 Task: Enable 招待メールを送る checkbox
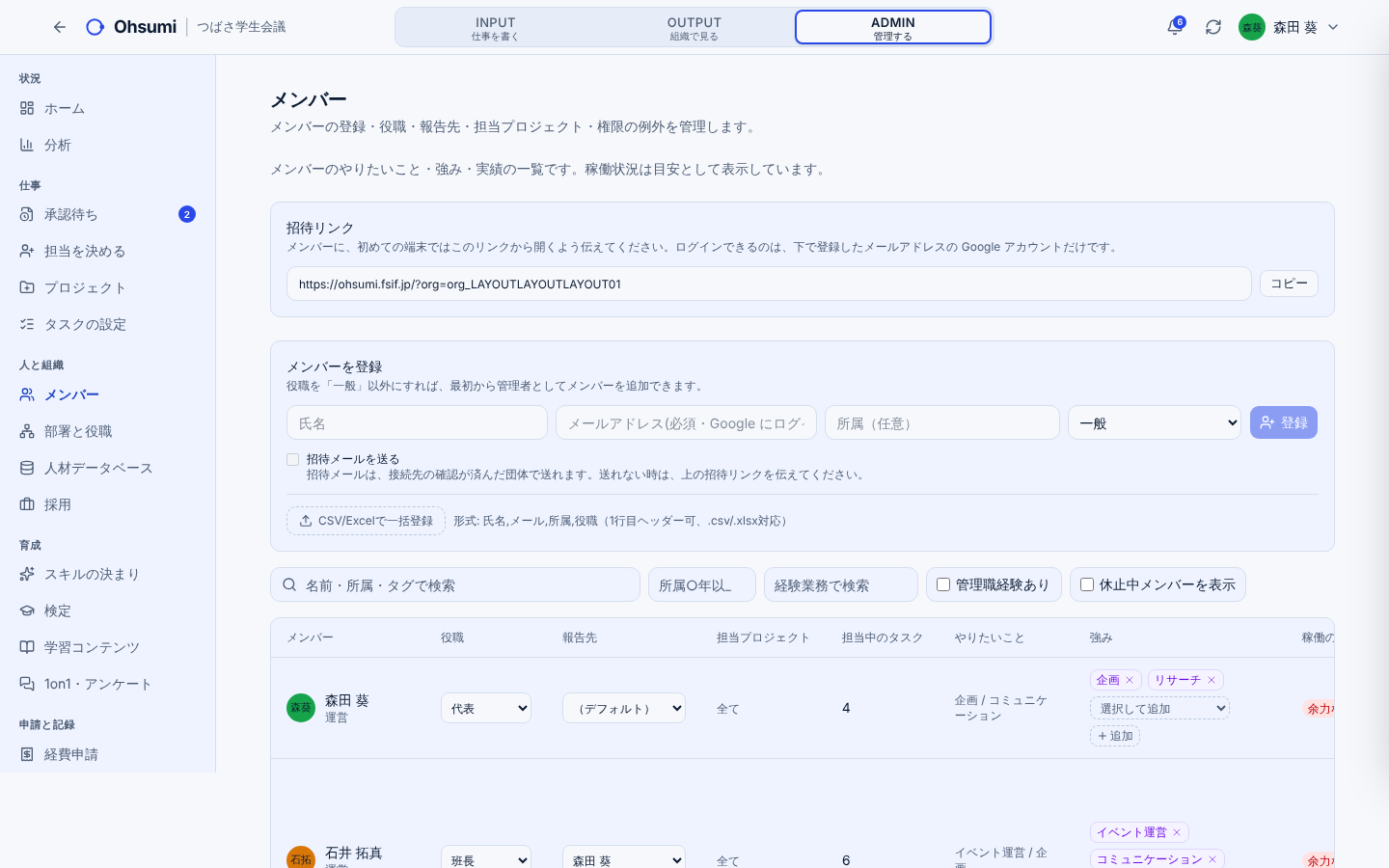click(x=293, y=459)
